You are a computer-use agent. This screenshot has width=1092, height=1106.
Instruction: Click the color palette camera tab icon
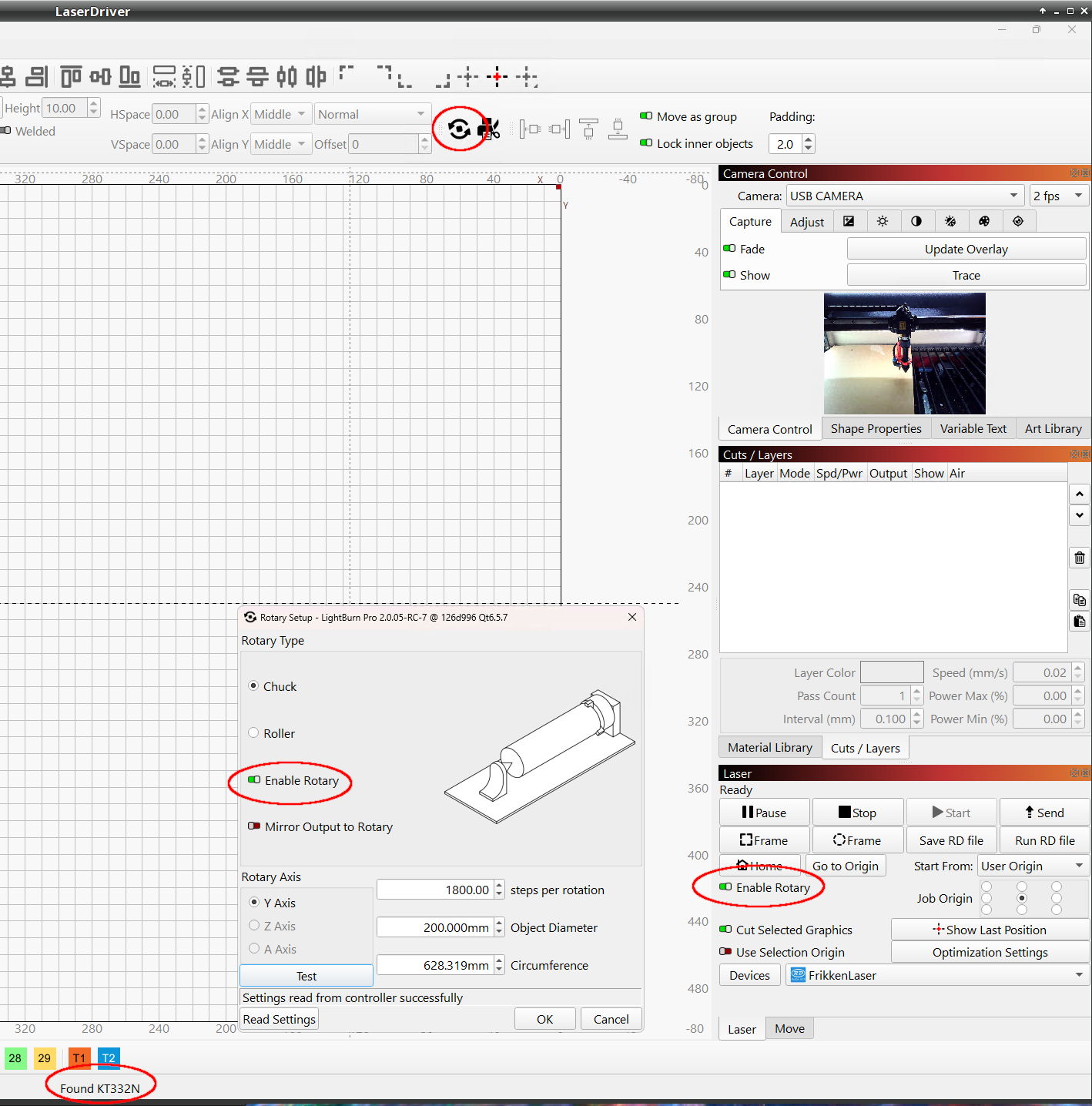[x=984, y=222]
